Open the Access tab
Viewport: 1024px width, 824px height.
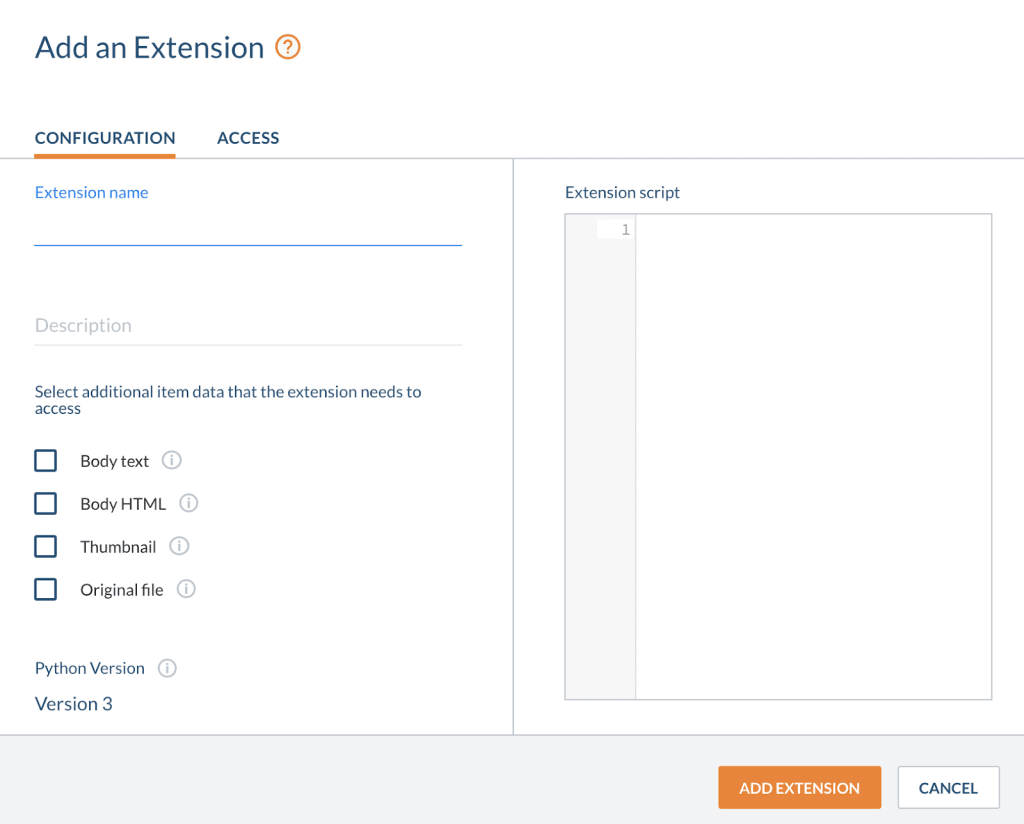pos(248,138)
